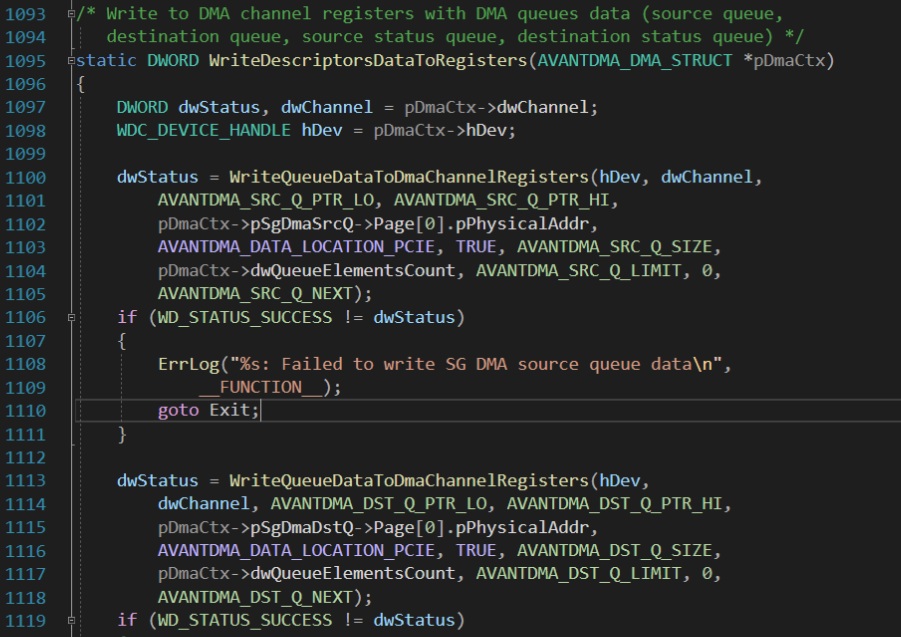Image resolution: width=901 pixels, height=637 pixels.
Task: Collapse the comment block at line 1093
Action: 71,14
